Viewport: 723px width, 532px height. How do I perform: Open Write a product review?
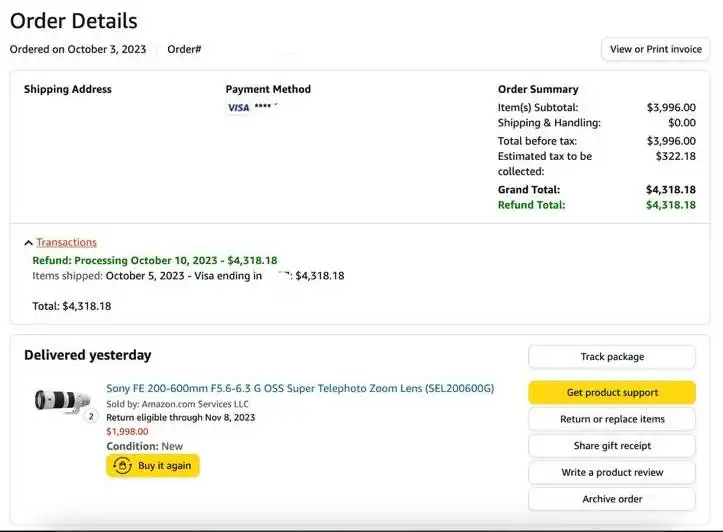coord(612,473)
